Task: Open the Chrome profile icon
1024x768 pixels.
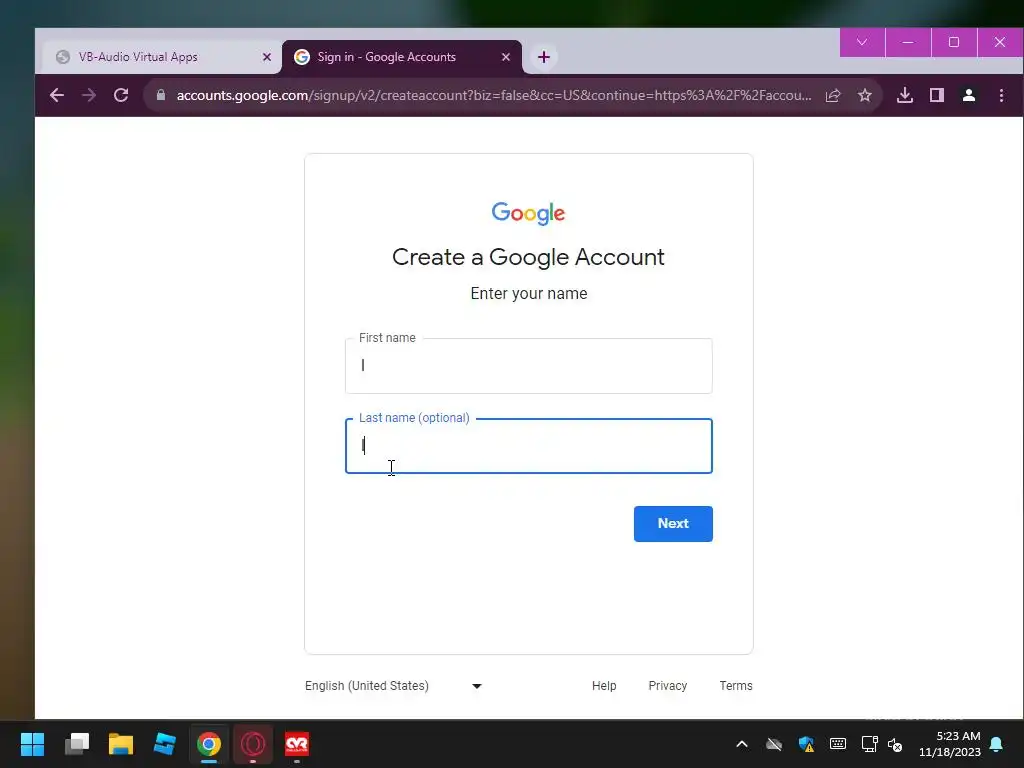Action: [x=968, y=95]
